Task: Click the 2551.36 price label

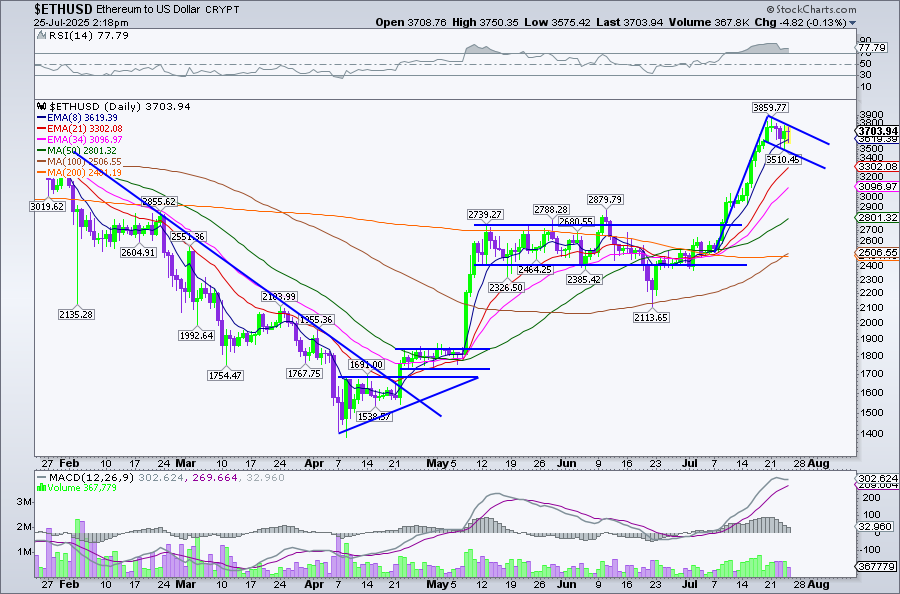Action: [188, 236]
